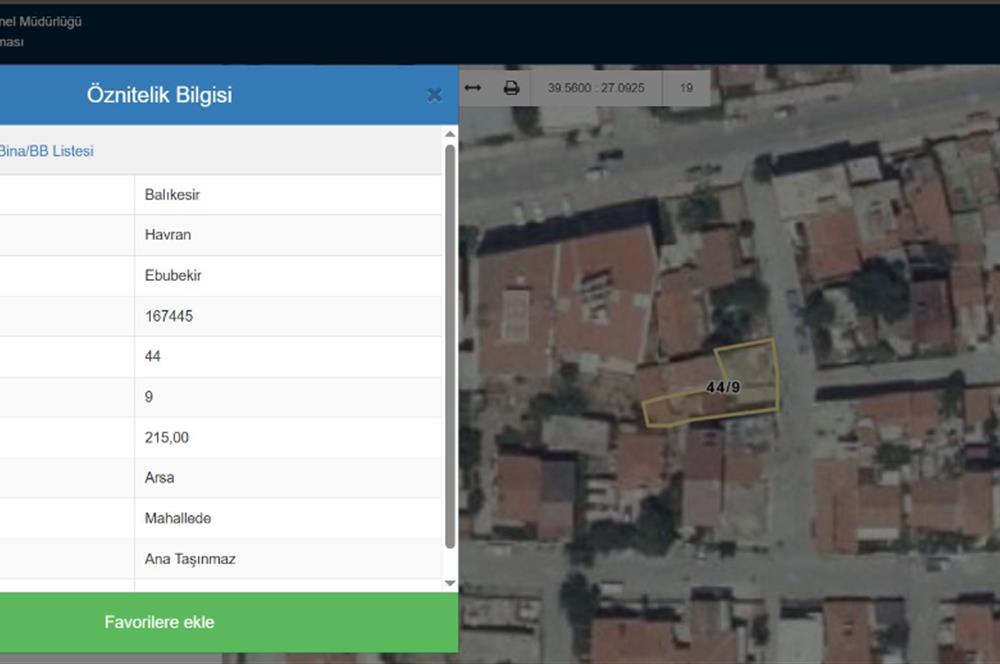Click the zoom level 19 indicator

(x=686, y=88)
